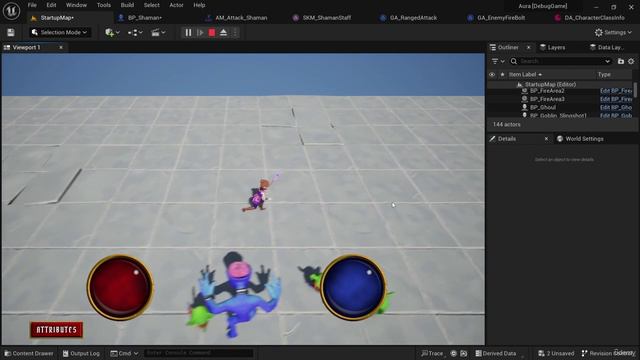The height and width of the screenshot is (360, 640).
Task: Click the Attributes button in the game HUD
Action: (56, 330)
